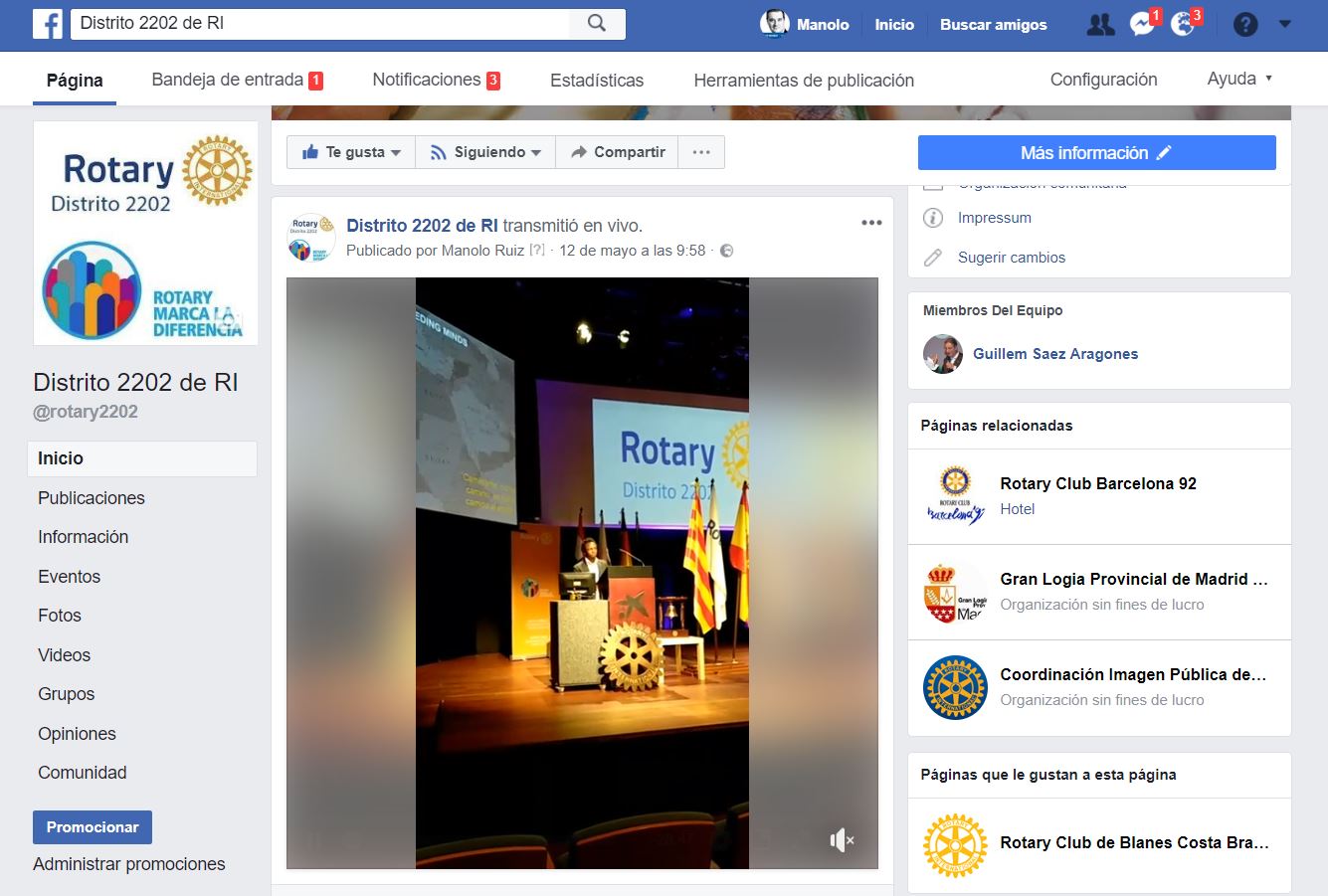1328x896 pixels.
Task: Open Comunidad in the sidebar
Action: (x=82, y=773)
